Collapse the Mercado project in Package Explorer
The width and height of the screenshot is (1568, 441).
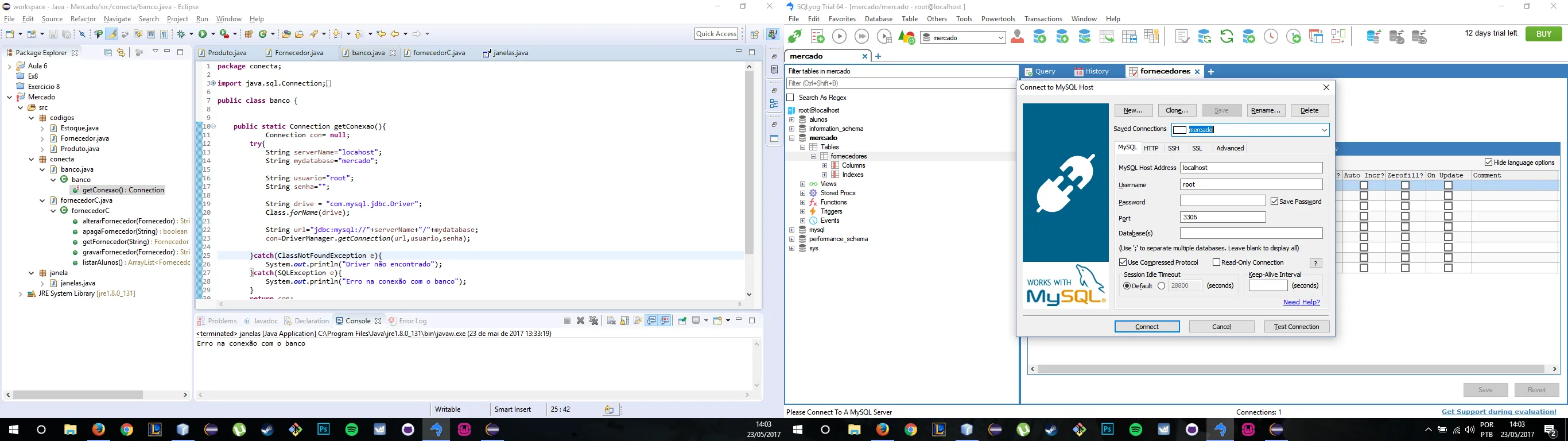10,98
